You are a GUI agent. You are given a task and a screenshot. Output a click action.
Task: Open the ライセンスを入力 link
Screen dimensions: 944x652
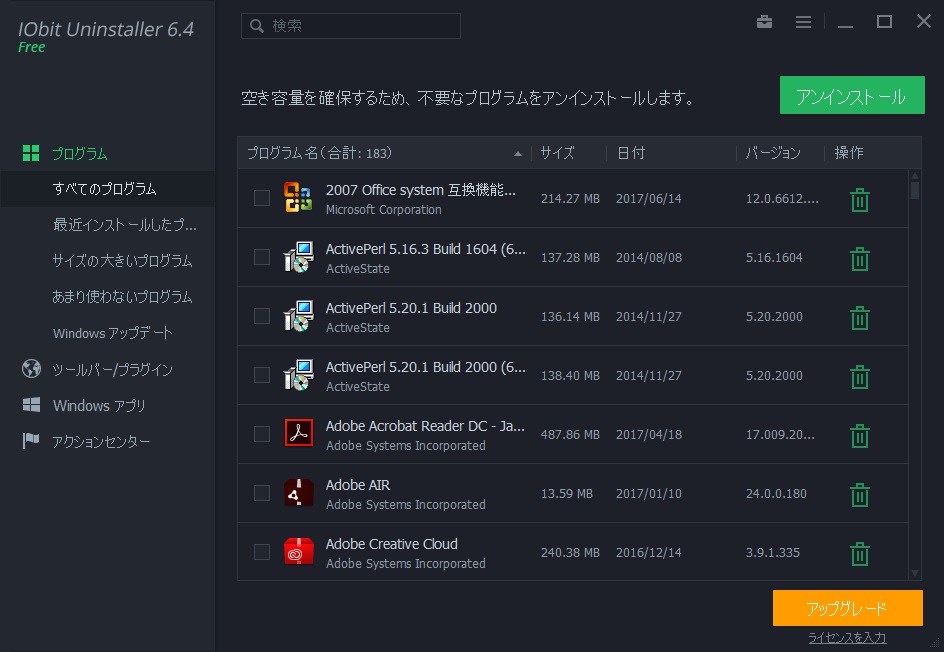pos(846,637)
